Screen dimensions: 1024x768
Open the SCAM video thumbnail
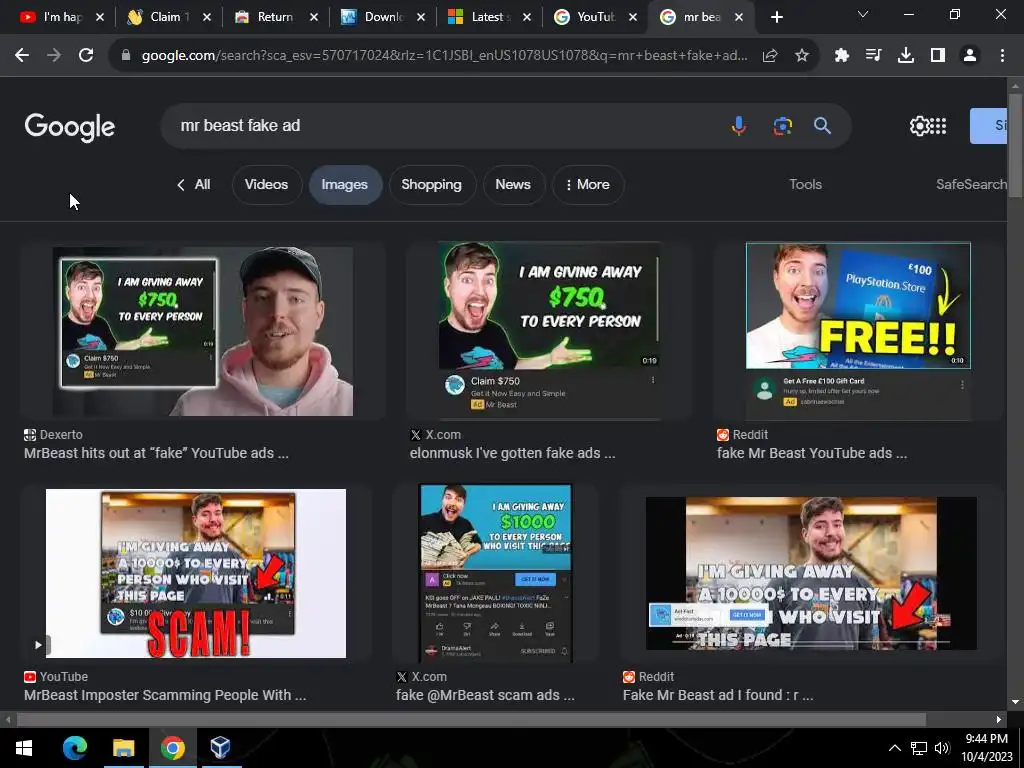coord(196,573)
